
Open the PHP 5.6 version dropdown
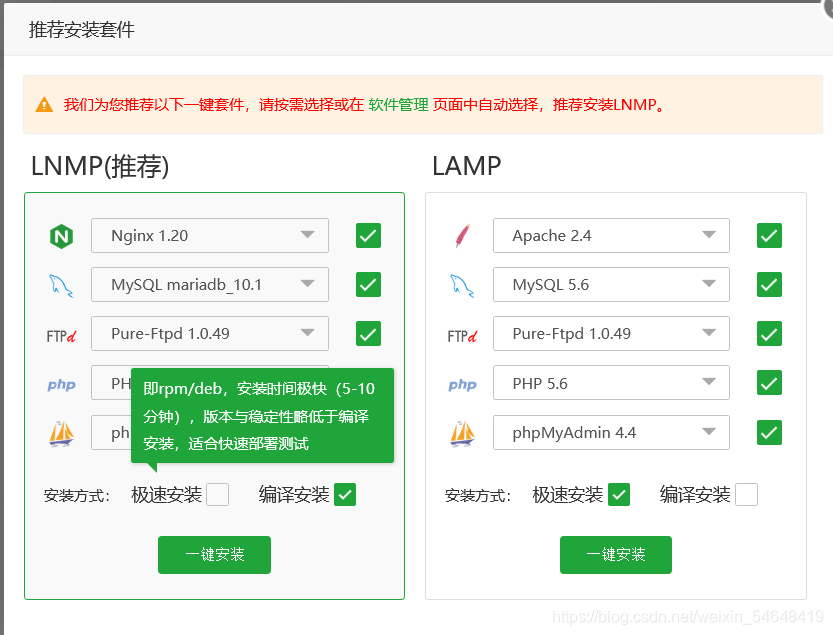click(x=611, y=383)
